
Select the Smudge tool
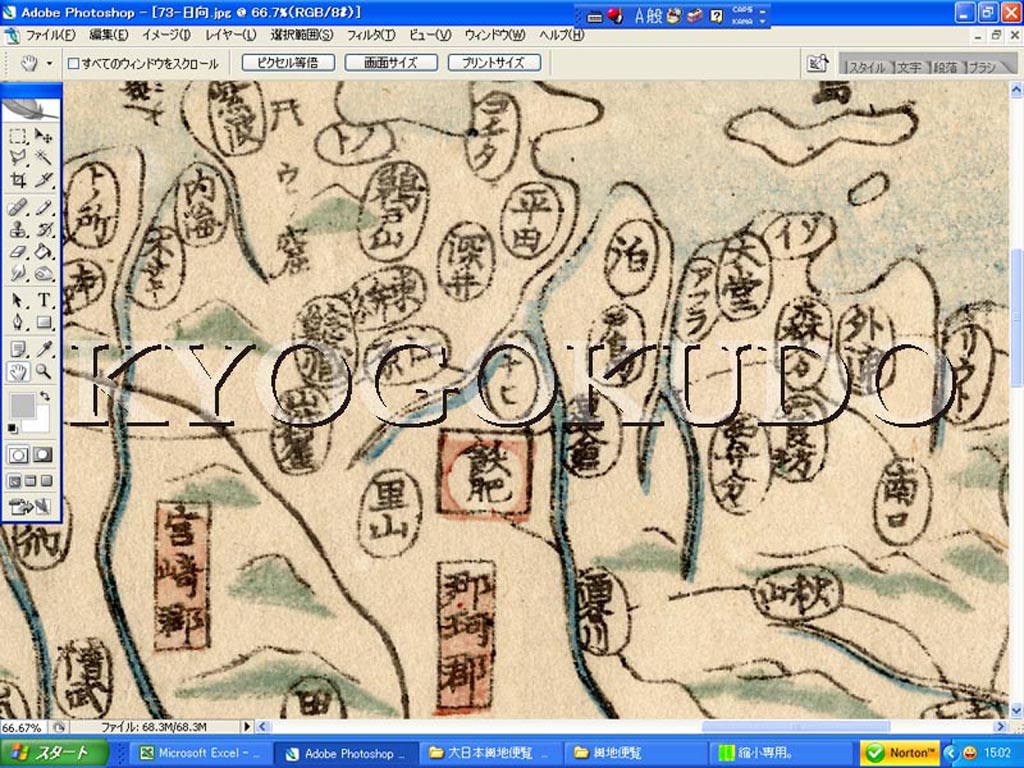point(18,273)
